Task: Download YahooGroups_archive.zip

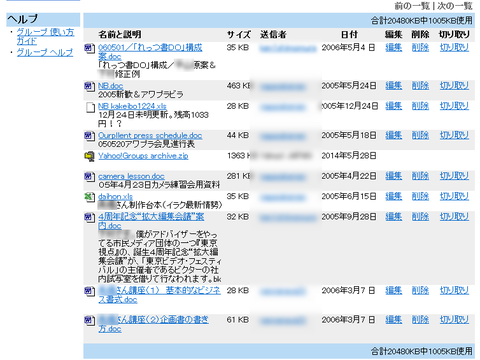Action: point(143,156)
